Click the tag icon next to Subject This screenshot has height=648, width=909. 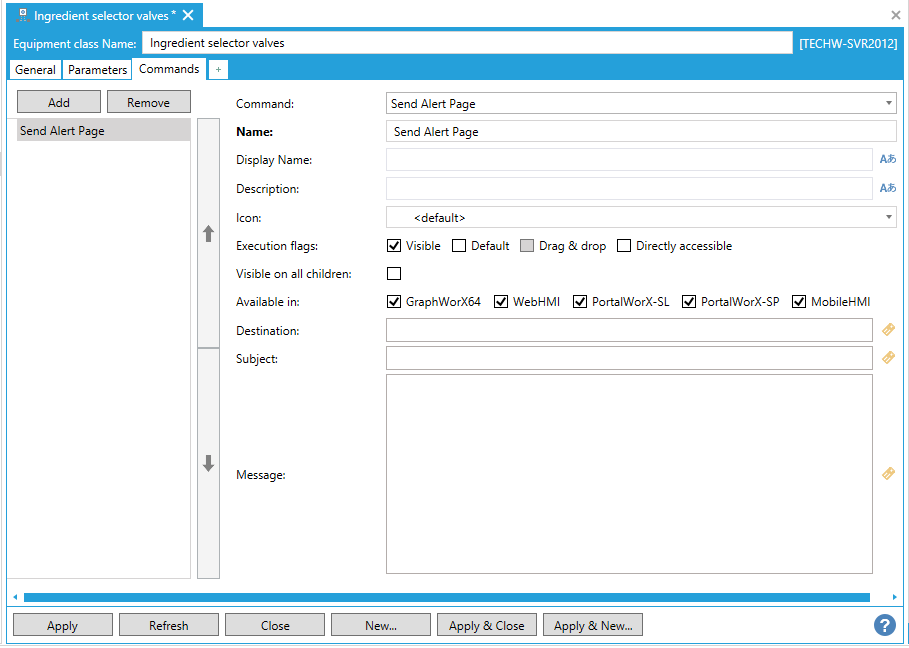(888, 358)
